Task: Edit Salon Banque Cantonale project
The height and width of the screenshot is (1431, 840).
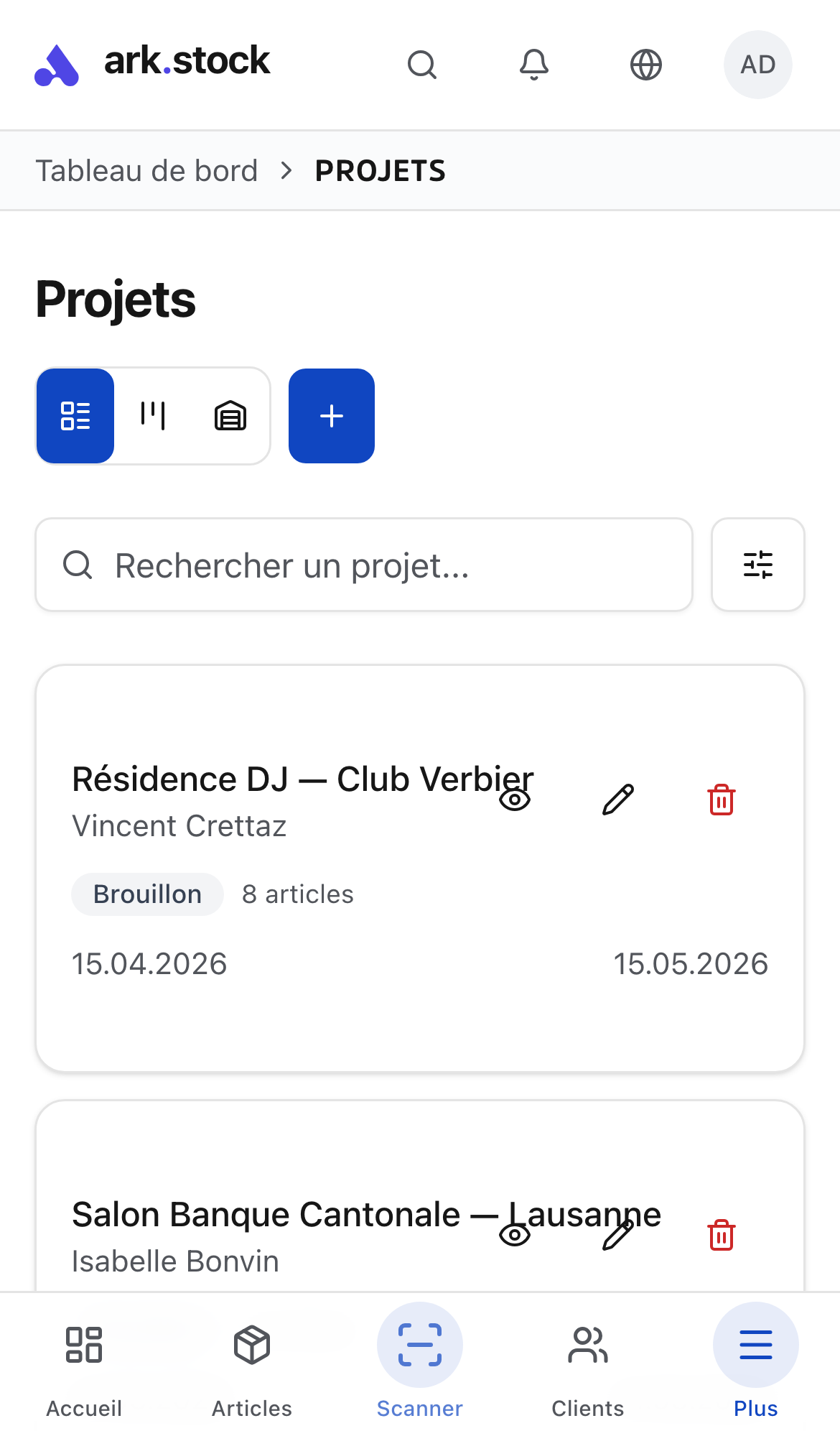Action: click(x=617, y=1235)
